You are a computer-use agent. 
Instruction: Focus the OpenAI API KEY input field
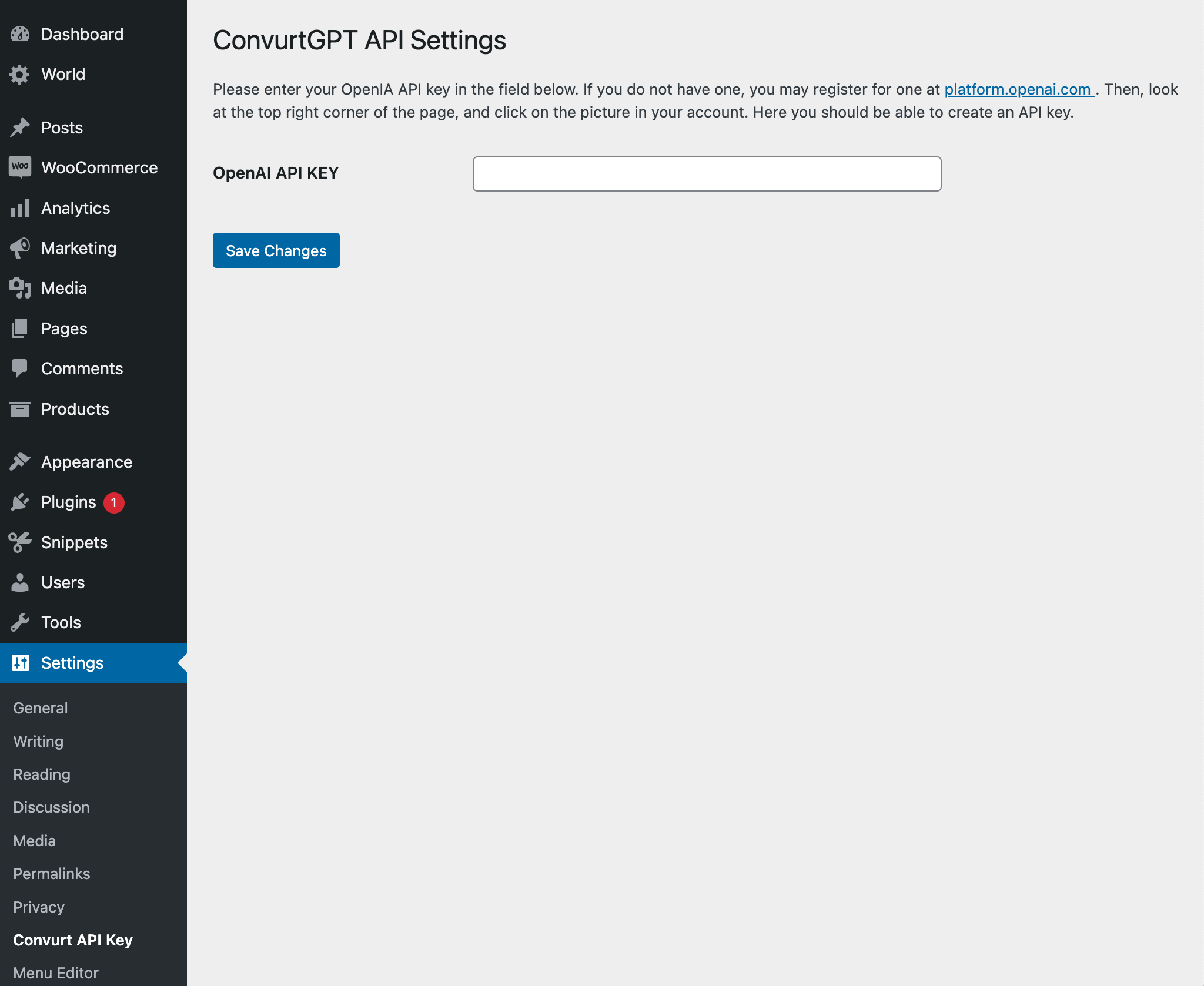[x=707, y=174]
